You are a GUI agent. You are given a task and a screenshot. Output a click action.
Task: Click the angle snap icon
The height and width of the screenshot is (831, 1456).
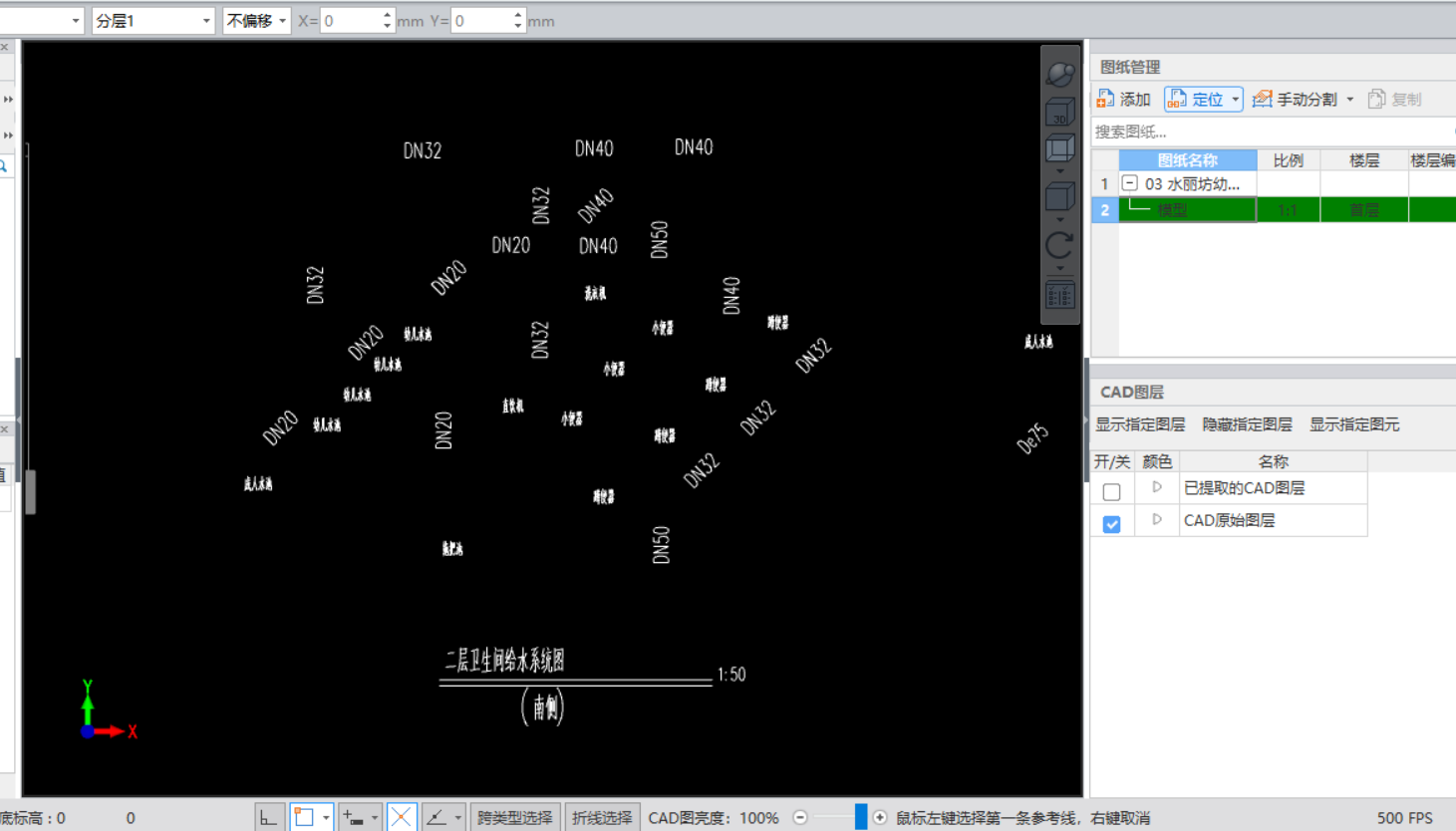(437, 817)
